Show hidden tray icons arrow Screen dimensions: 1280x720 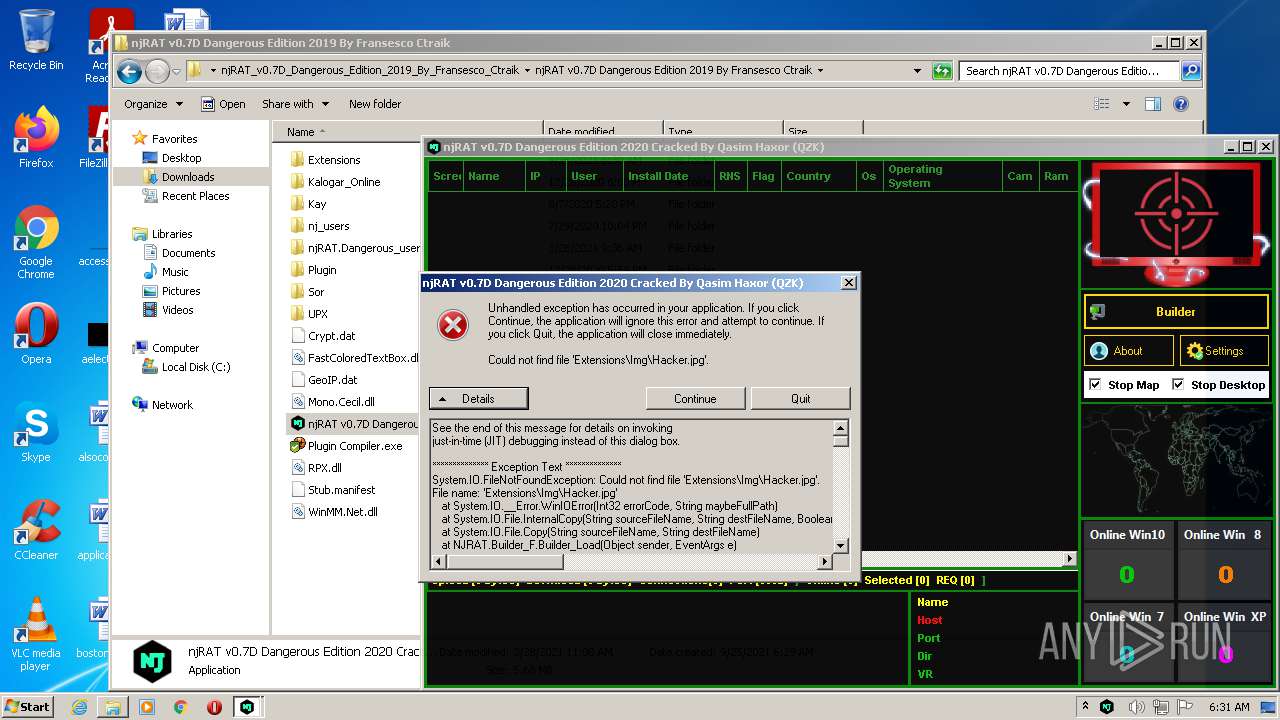(1086, 707)
